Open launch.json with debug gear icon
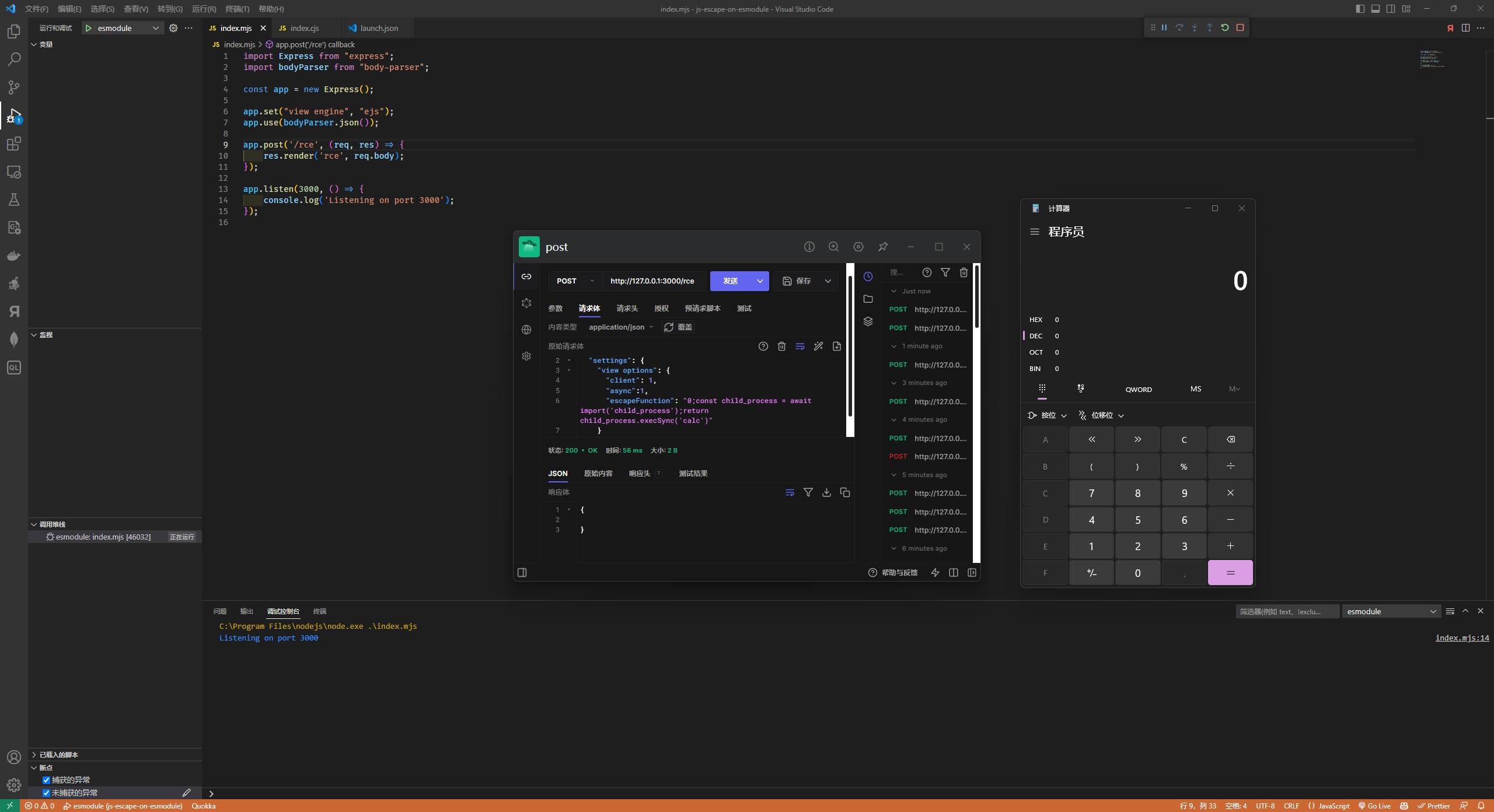 pos(173,28)
